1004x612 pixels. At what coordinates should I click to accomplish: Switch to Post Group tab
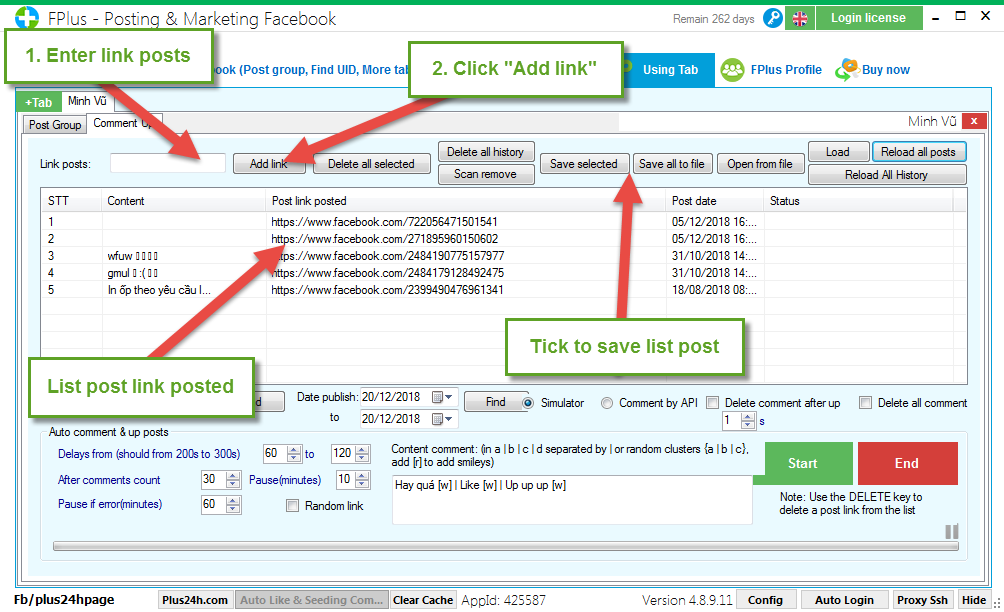[55, 125]
